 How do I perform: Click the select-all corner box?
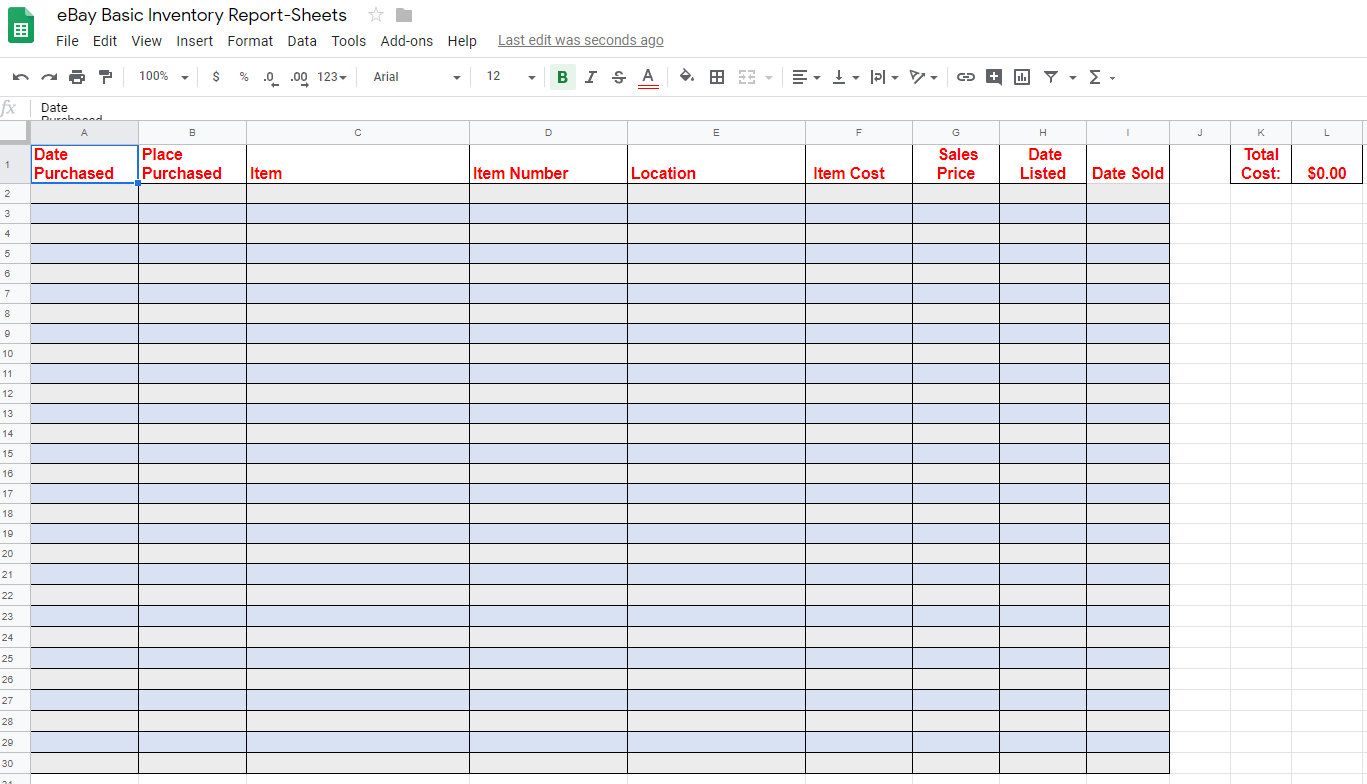(15, 133)
